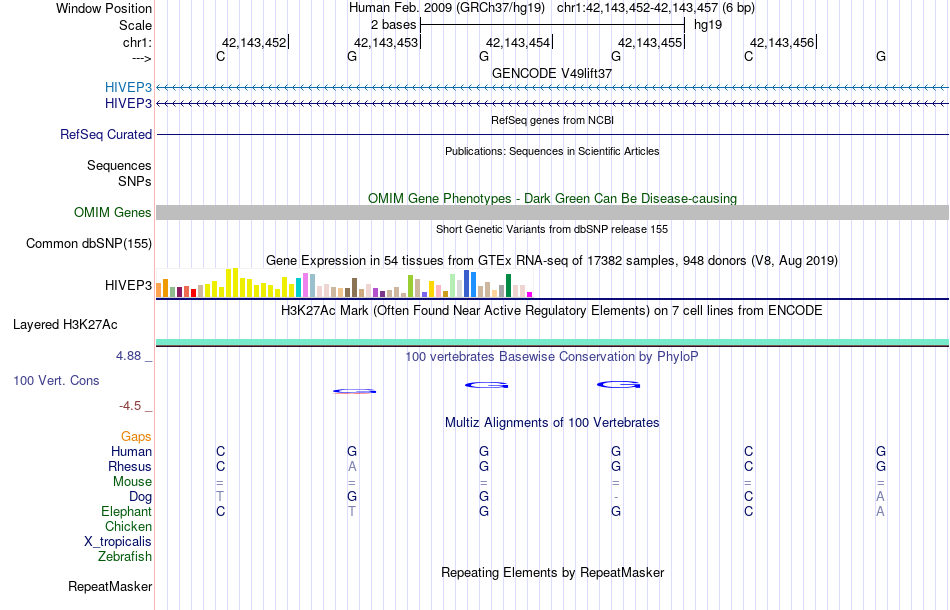
Task: Select the Elephant species row label
Action: 126,511
